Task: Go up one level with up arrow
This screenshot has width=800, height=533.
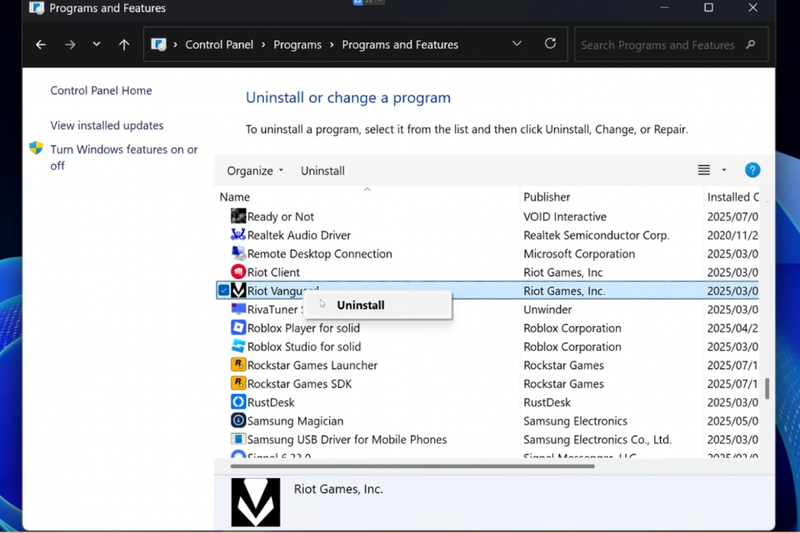Action: [124, 45]
